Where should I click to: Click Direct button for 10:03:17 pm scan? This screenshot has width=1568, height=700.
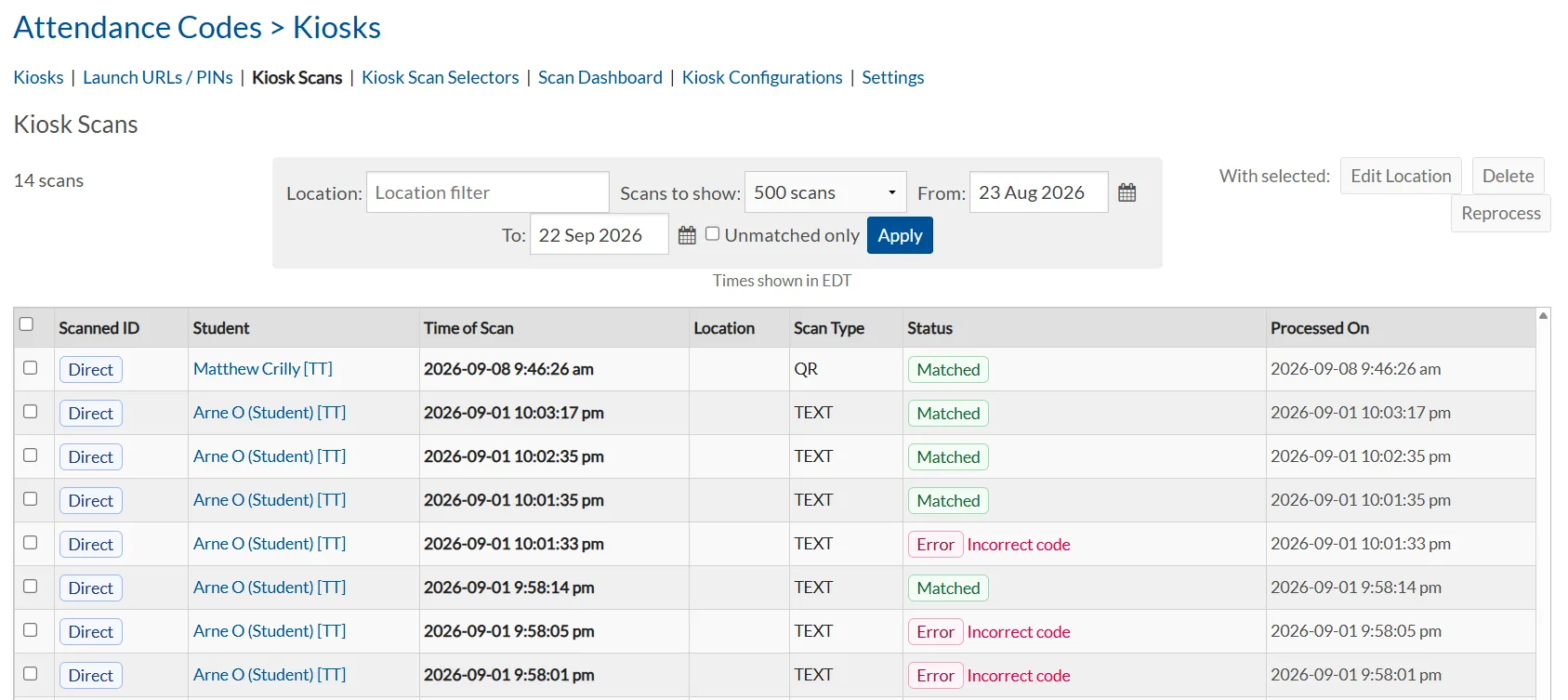[x=90, y=413]
